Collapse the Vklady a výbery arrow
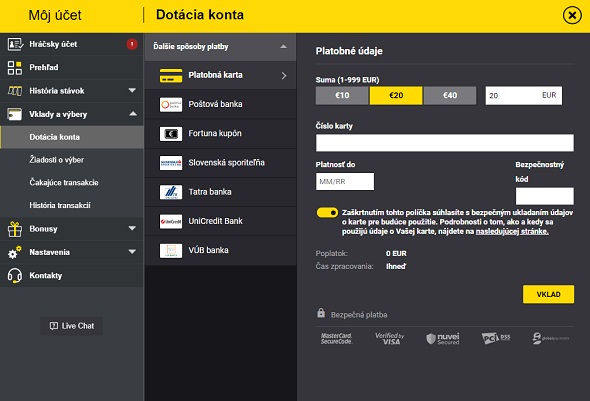Viewport: 590px width, 401px height. tap(133, 114)
